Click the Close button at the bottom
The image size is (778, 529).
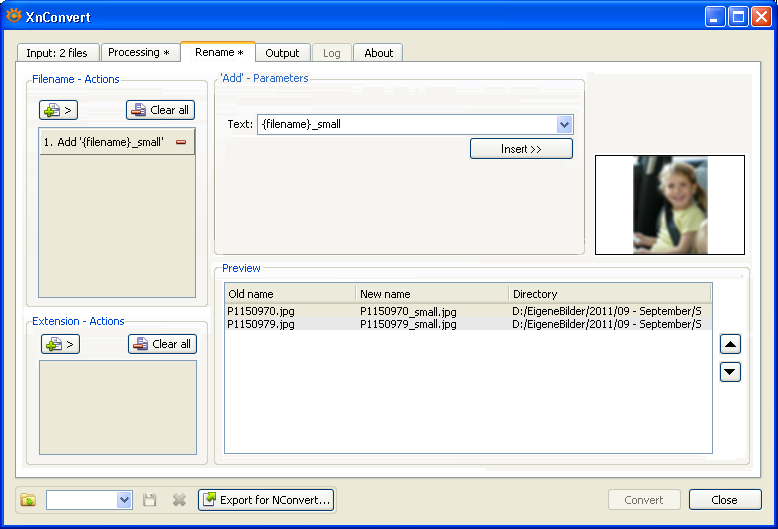(x=725, y=500)
